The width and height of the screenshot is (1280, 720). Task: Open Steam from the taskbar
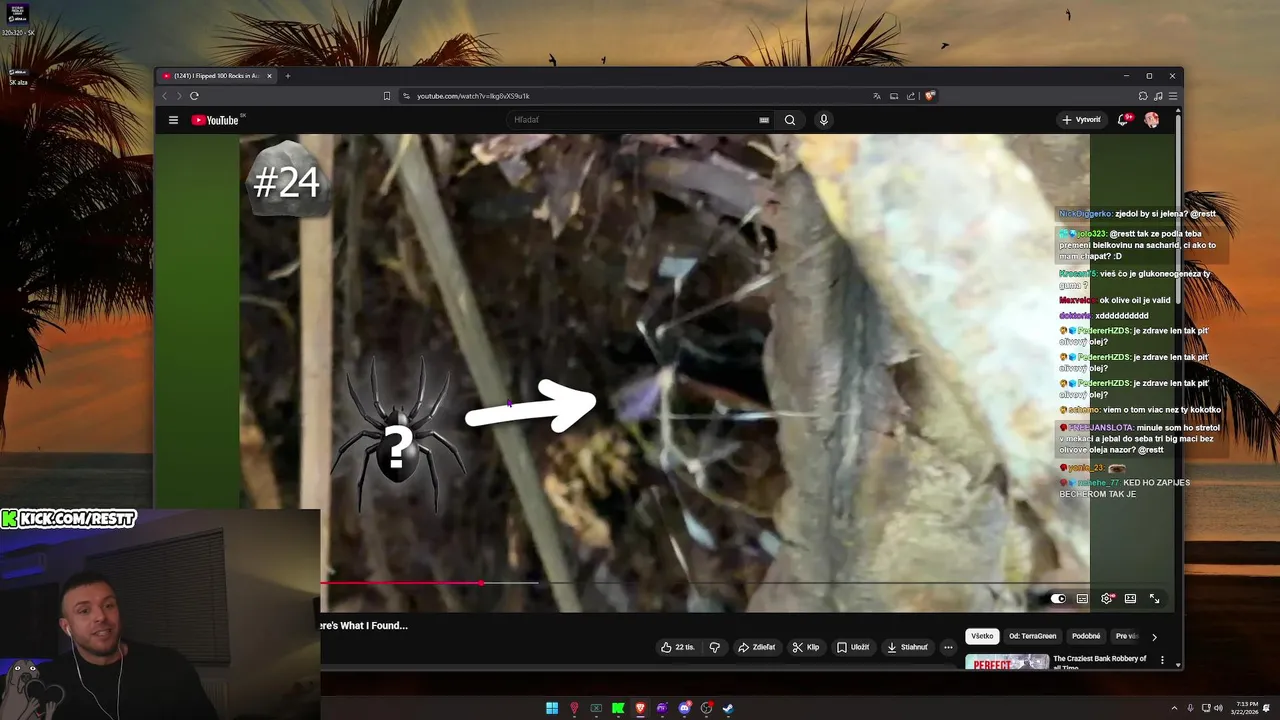click(728, 708)
